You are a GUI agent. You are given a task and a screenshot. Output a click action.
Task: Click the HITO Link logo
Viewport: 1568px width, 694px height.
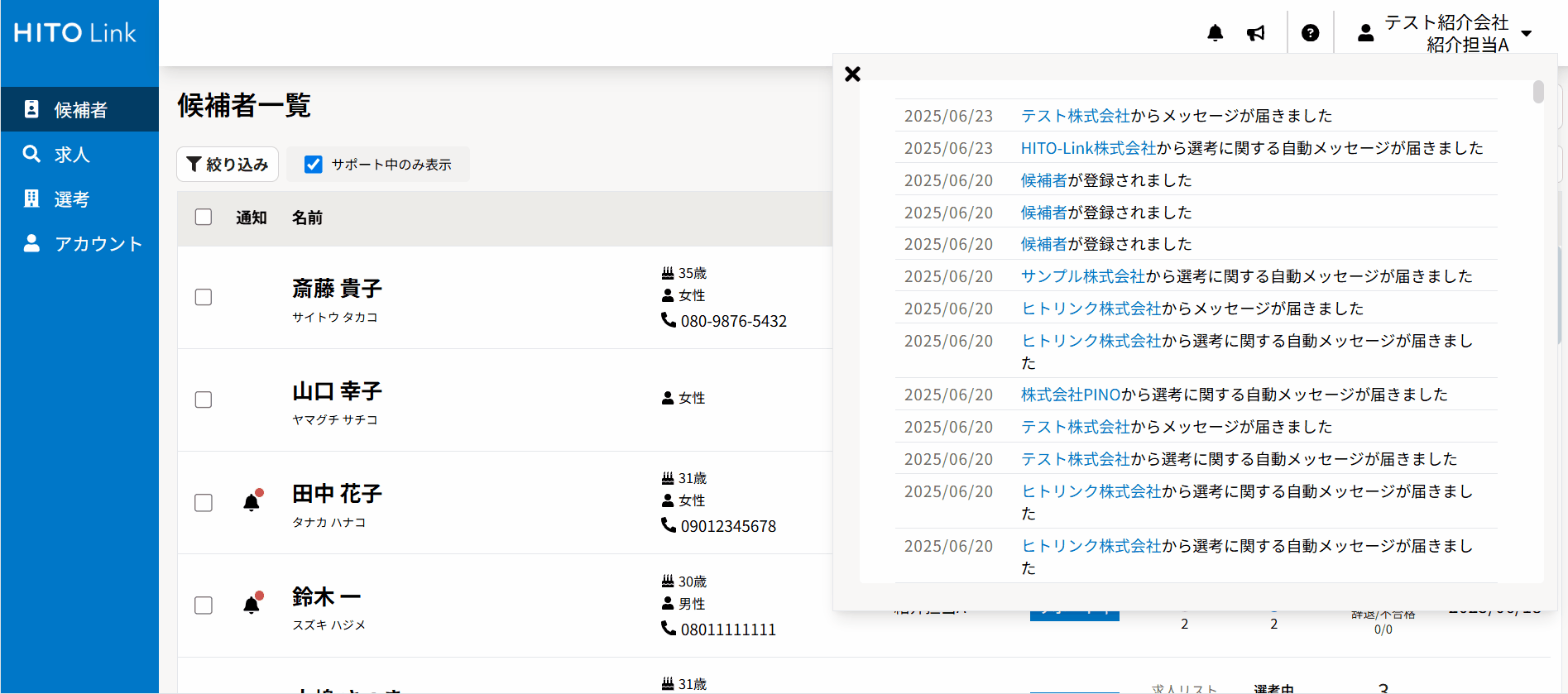(75, 33)
